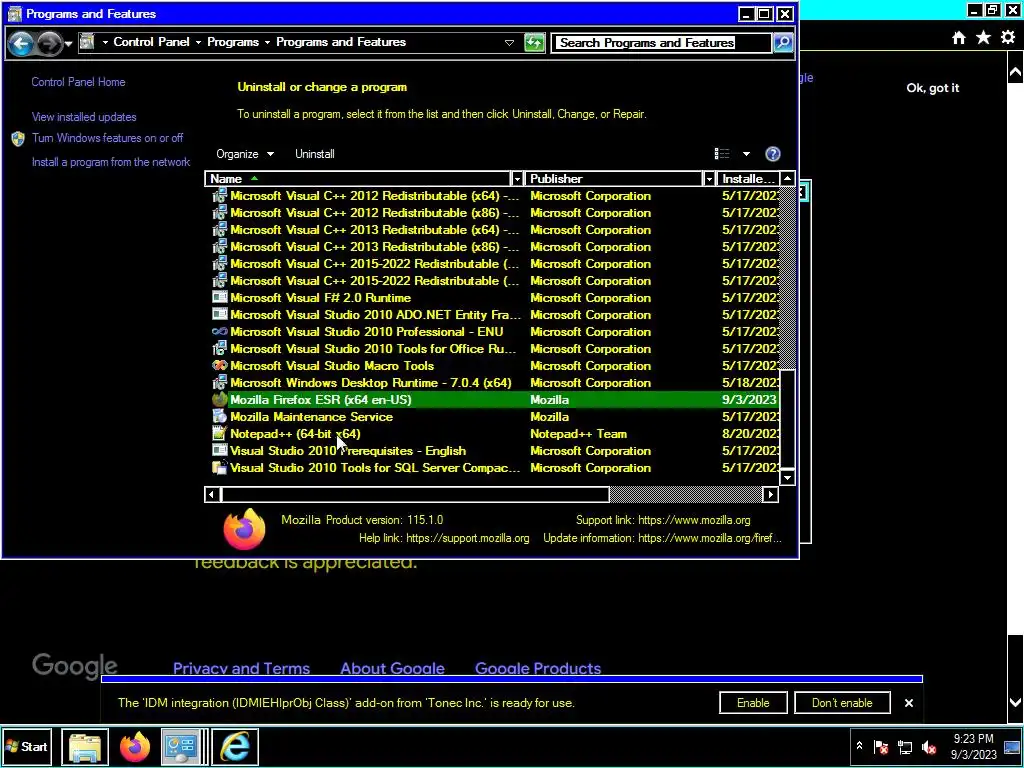Screen dimensions: 1024x768
Task: Select Microsoft Windows Desktop Runtime 7.0.4 row
Action: coord(495,383)
